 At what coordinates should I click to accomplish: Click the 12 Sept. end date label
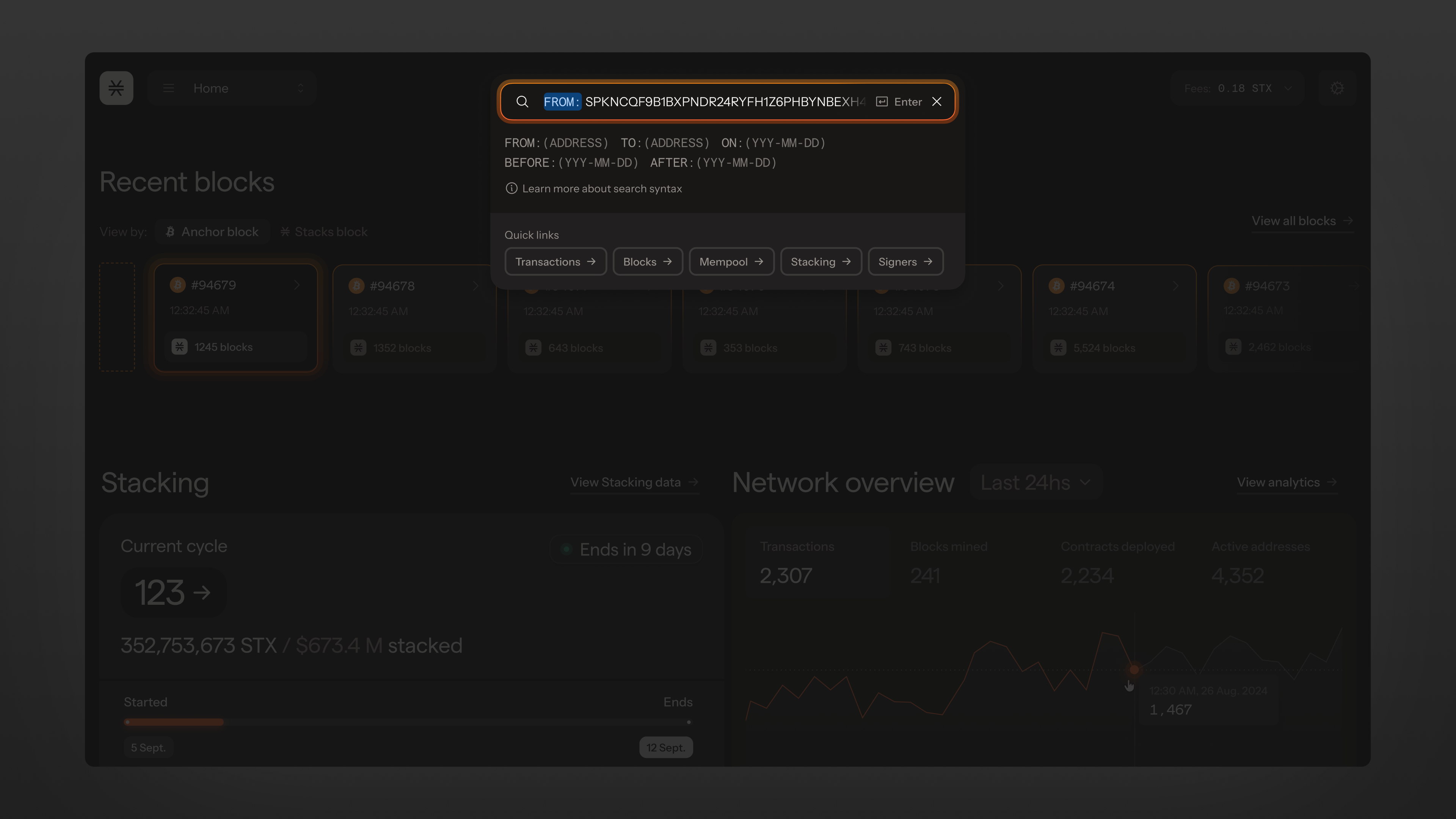coord(666,748)
